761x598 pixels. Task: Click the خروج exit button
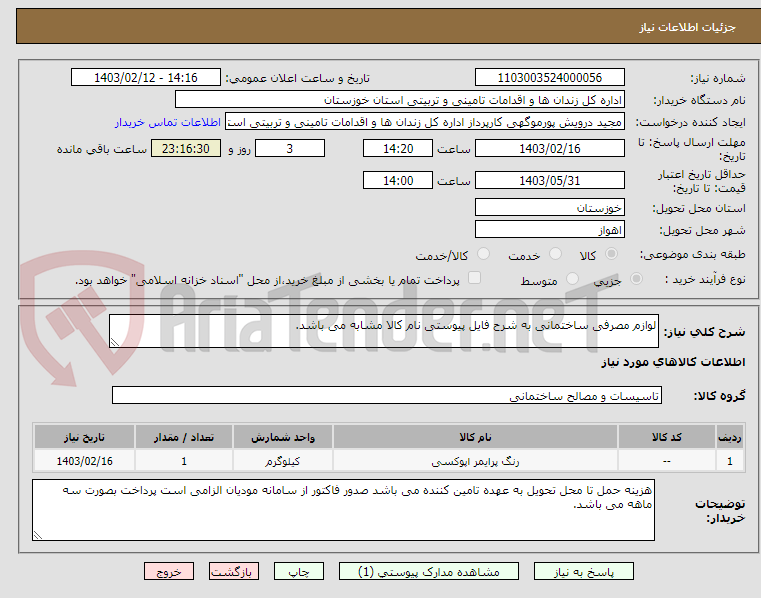coord(169,571)
